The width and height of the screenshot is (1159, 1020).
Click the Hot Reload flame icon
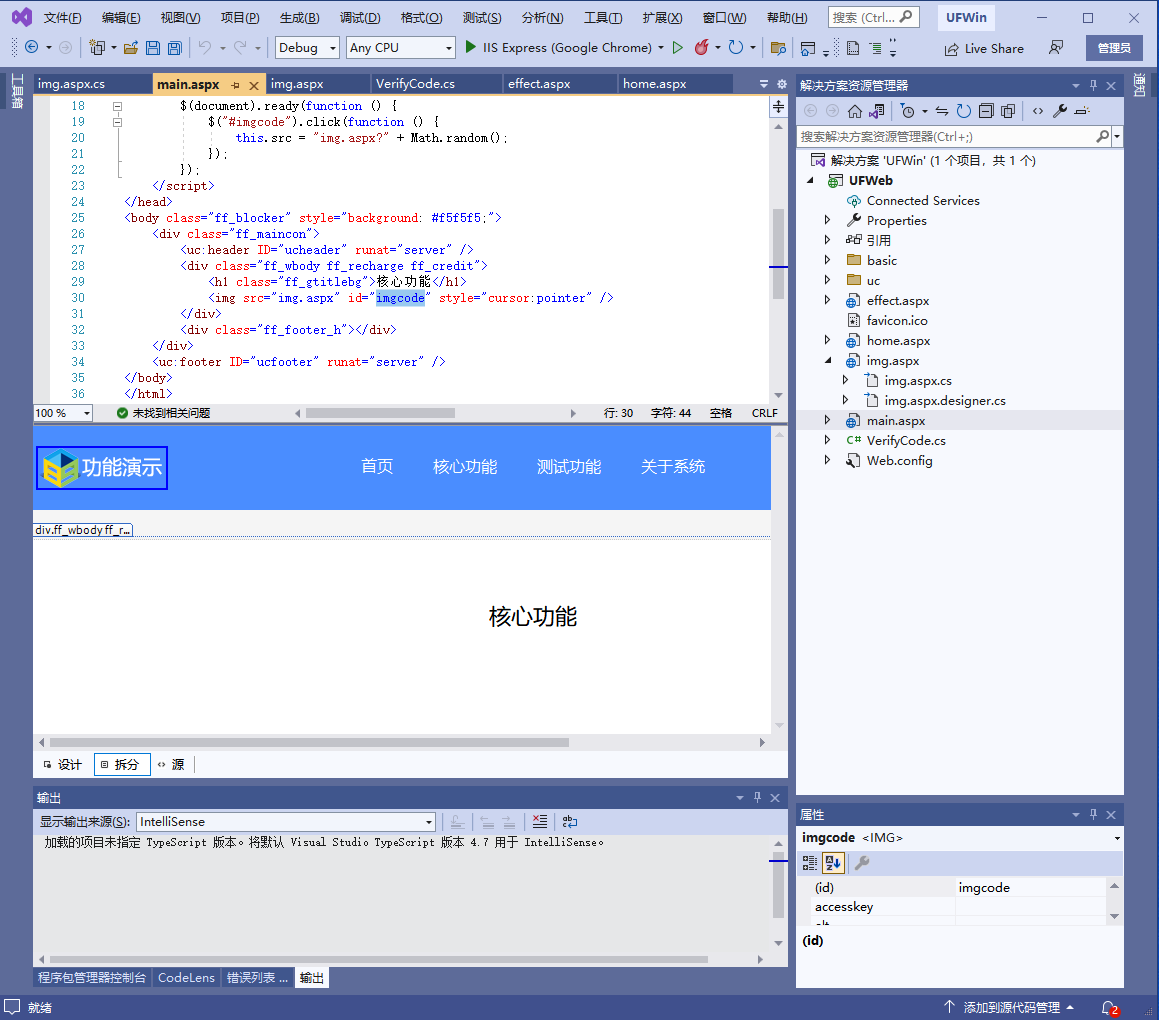[x=701, y=47]
